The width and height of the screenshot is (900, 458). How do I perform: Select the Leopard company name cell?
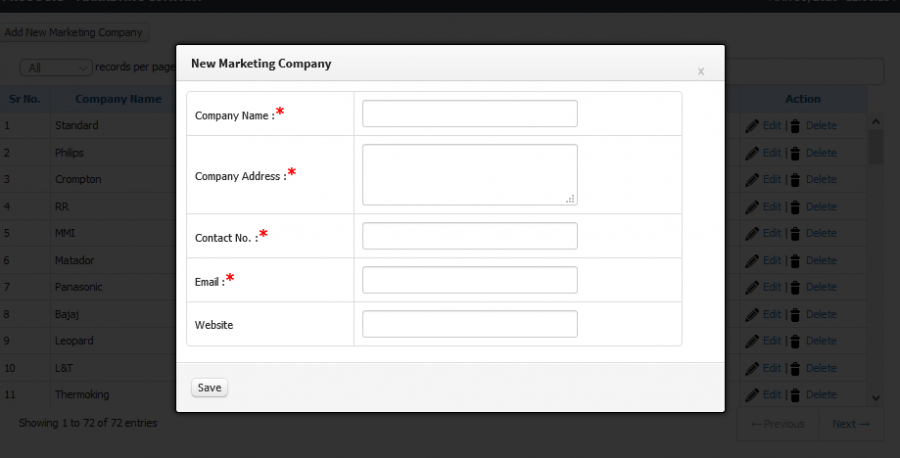(74, 340)
